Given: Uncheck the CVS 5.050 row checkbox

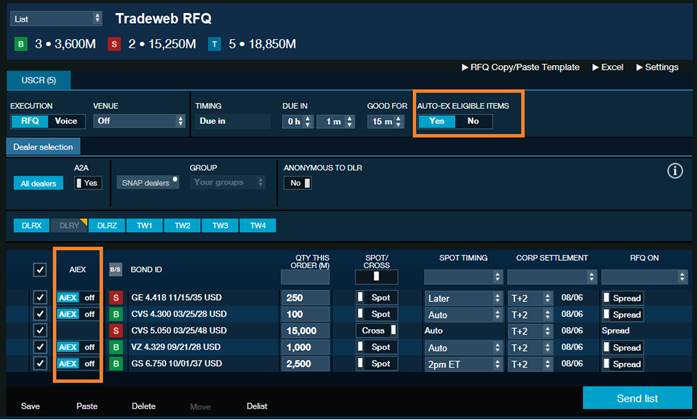Looking at the screenshot, I should [40, 330].
